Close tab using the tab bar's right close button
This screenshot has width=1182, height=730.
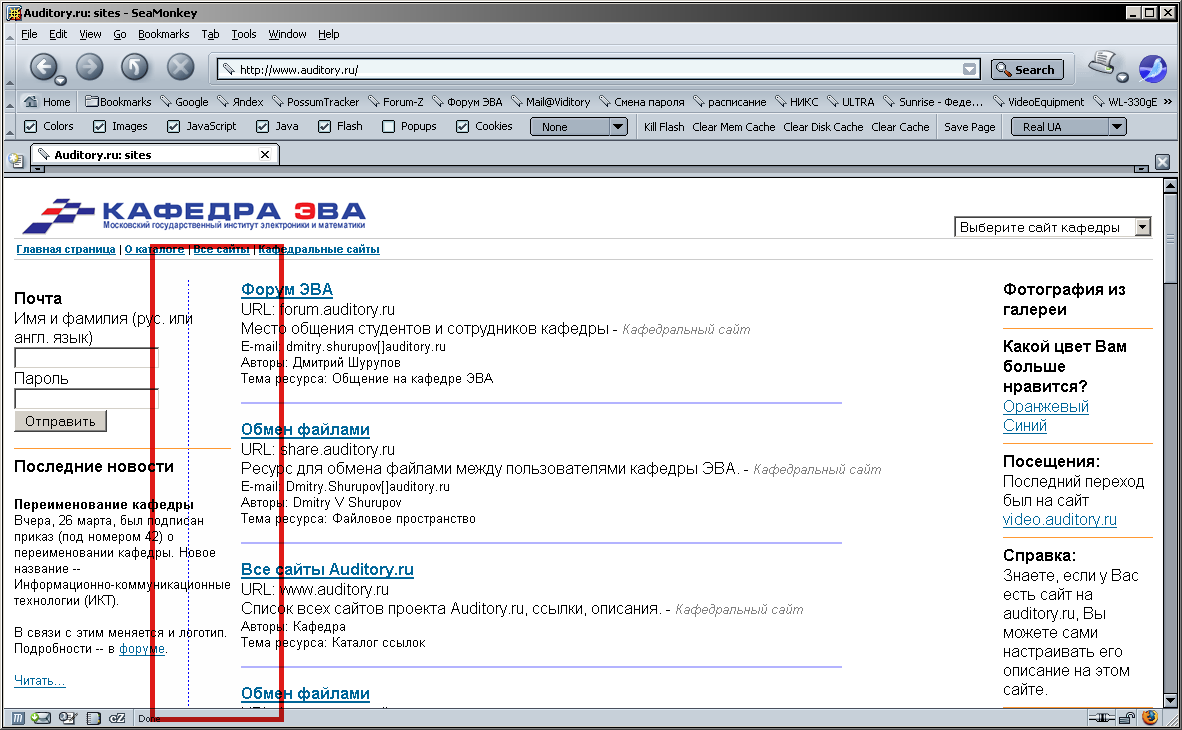[1162, 161]
